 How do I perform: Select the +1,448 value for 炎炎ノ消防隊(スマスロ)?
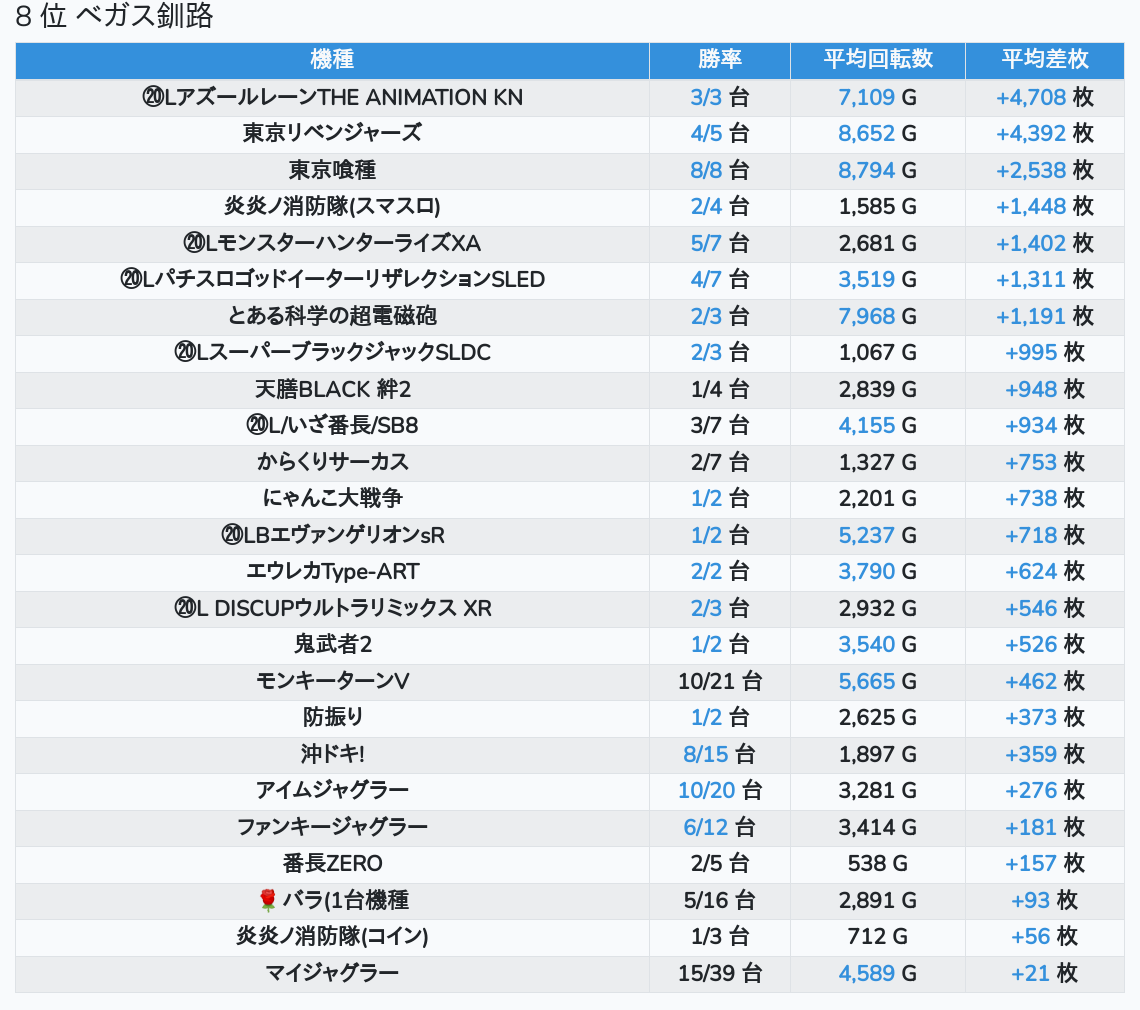pos(1031,206)
